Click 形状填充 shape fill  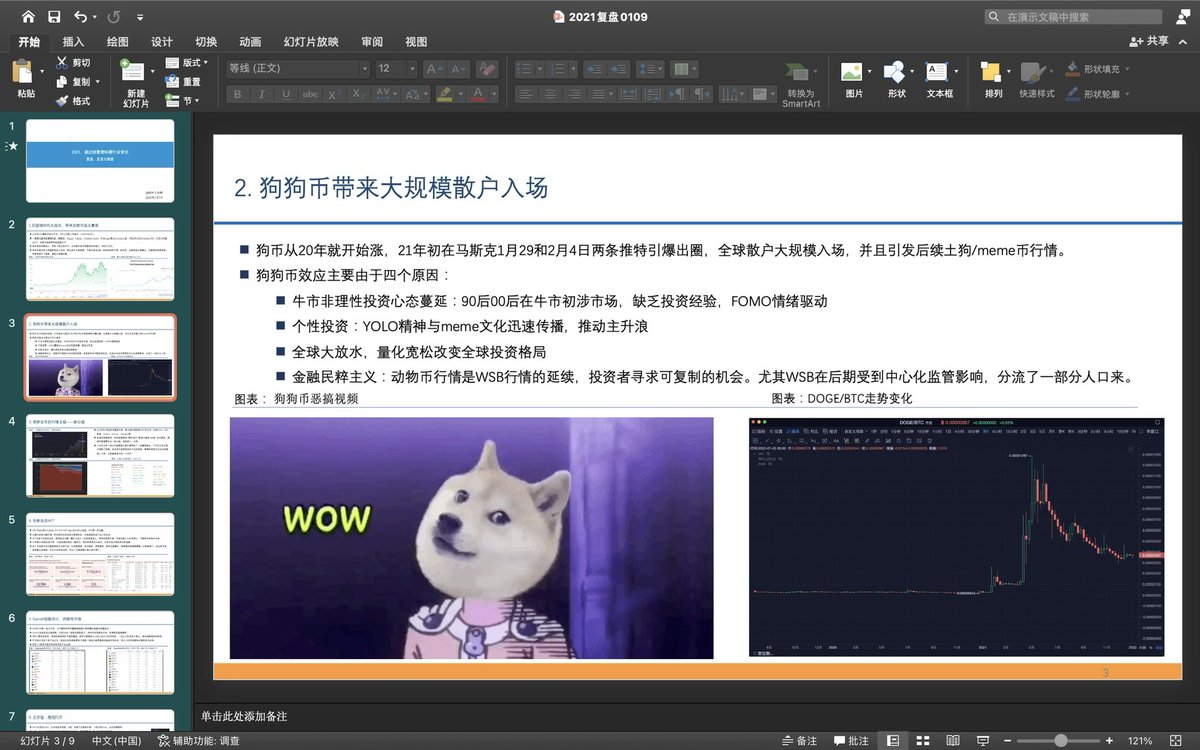[x=1099, y=69]
